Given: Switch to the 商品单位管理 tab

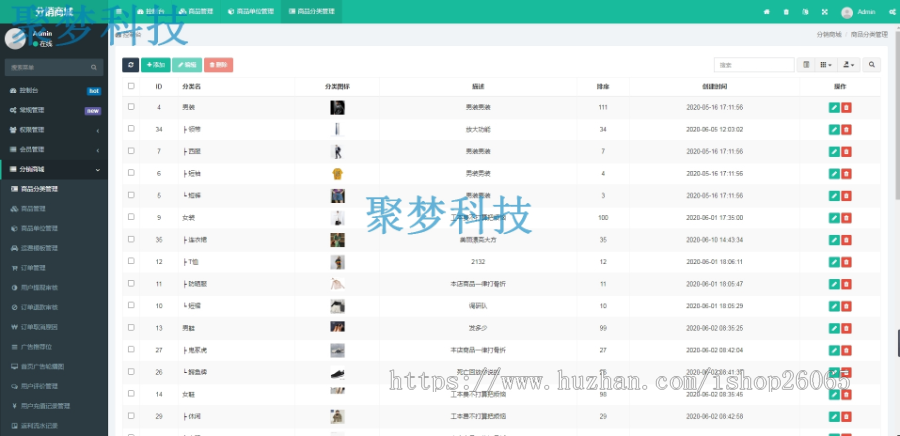Looking at the screenshot, I should pos(251,11).
